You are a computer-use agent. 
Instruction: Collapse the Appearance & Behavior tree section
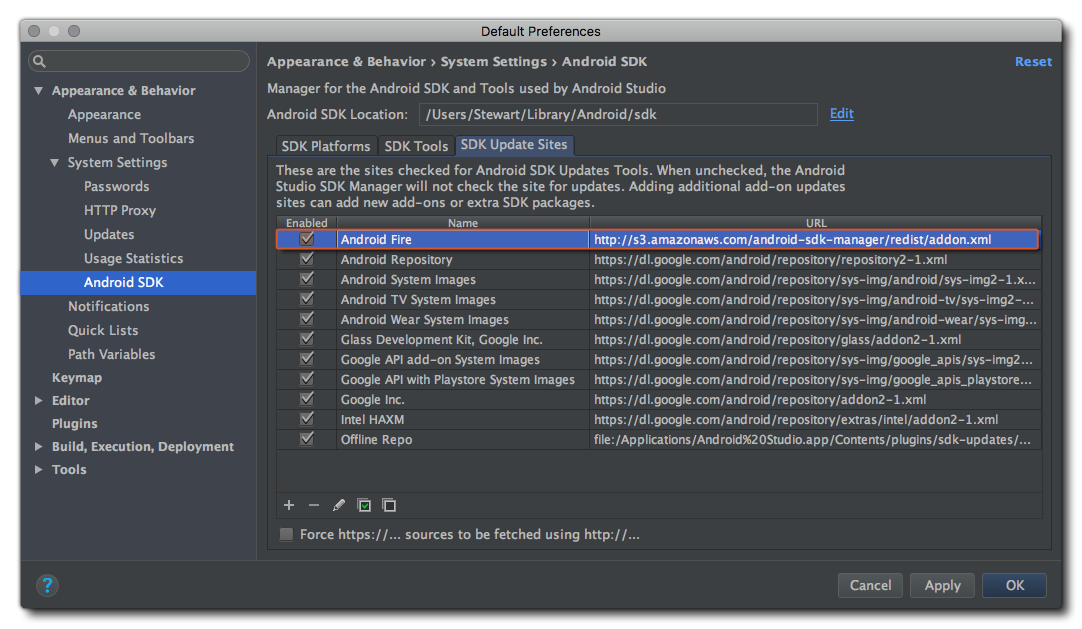point(39,91)
